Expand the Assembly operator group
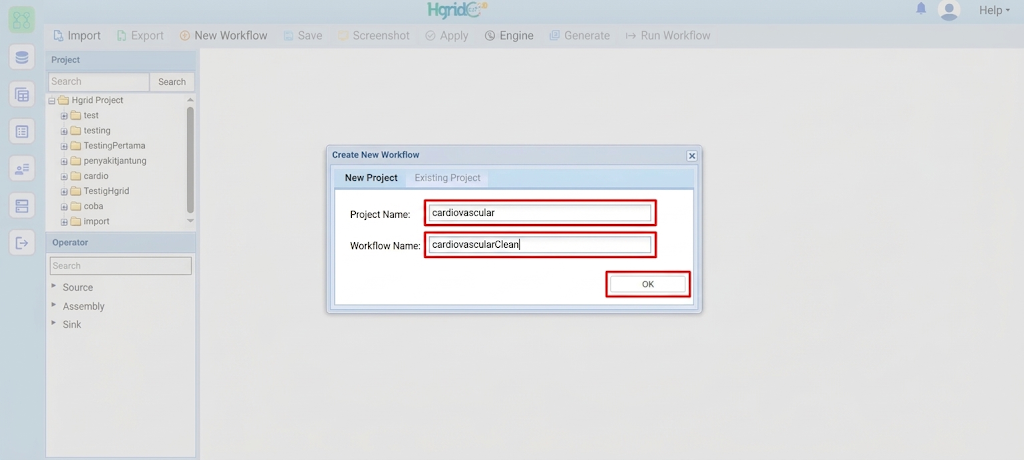The width and height of the screenshot is (1024, 460). point(54,305)
